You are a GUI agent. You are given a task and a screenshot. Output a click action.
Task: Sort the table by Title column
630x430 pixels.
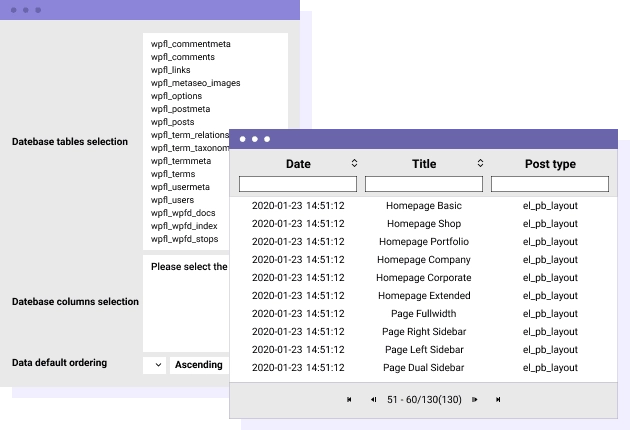[x=480, y=163]
